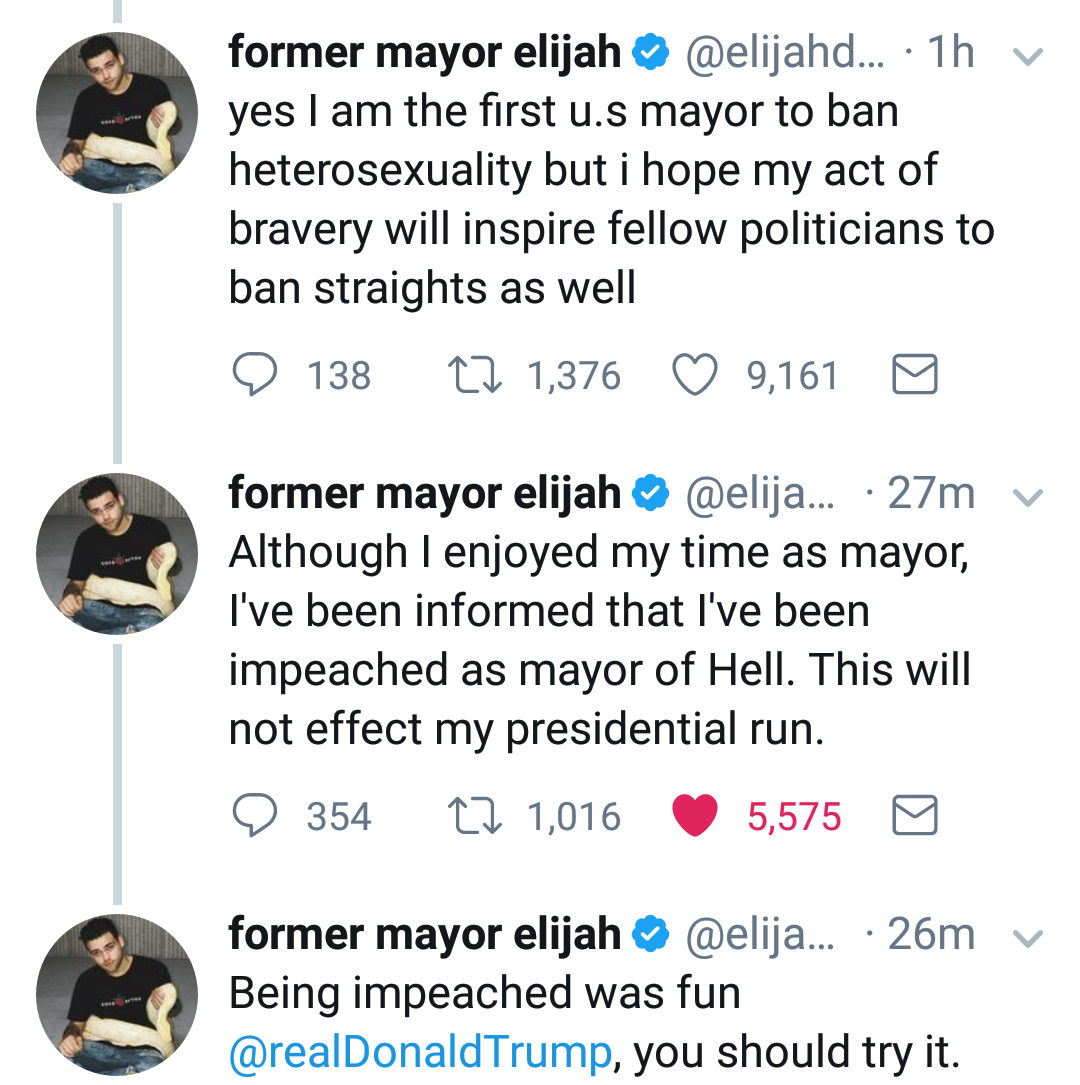Unlike the impeached mayor of Hell tweet

pyautogui.click(x=696, y=817)
